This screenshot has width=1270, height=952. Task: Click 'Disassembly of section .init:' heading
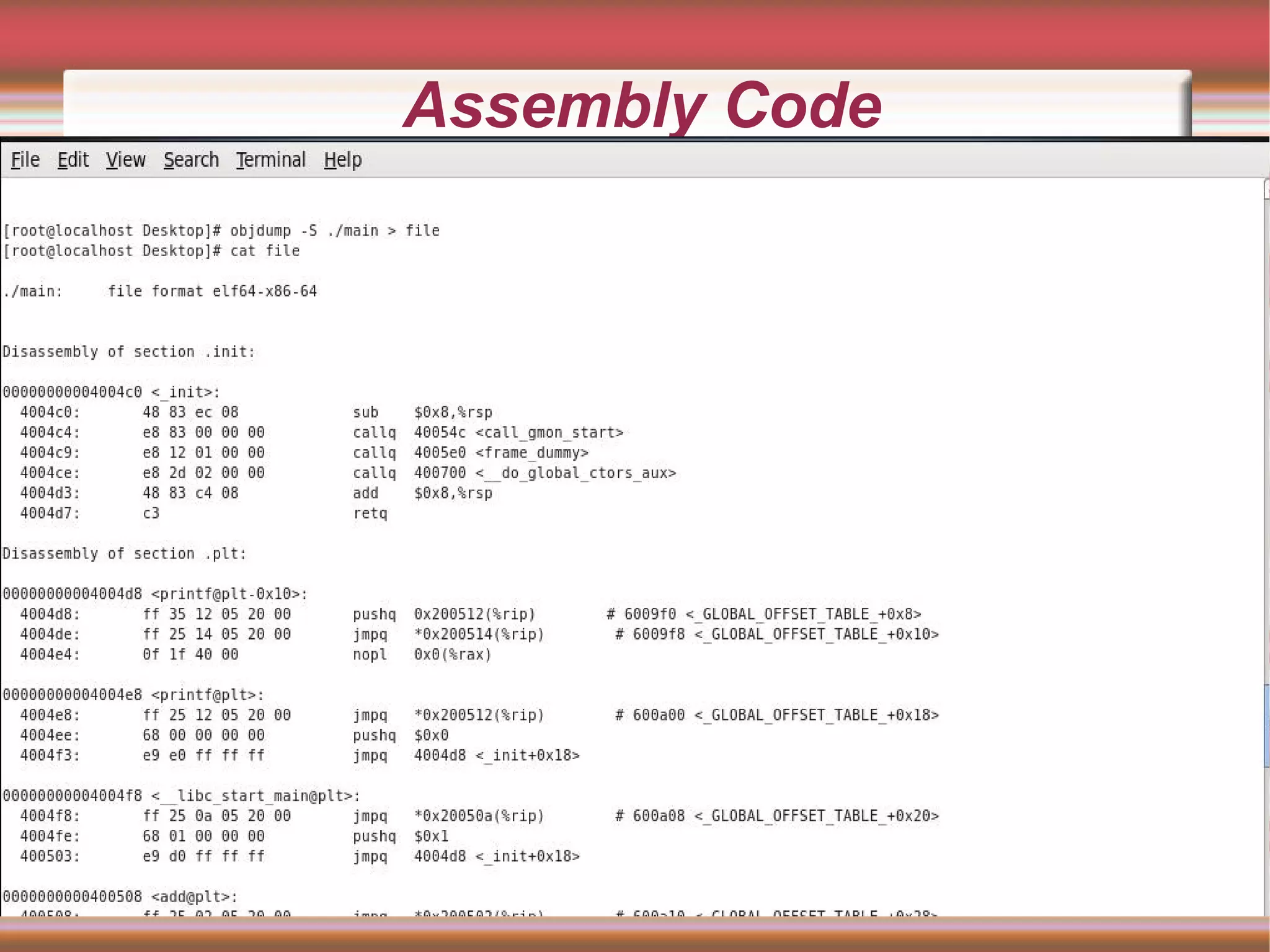129,352
